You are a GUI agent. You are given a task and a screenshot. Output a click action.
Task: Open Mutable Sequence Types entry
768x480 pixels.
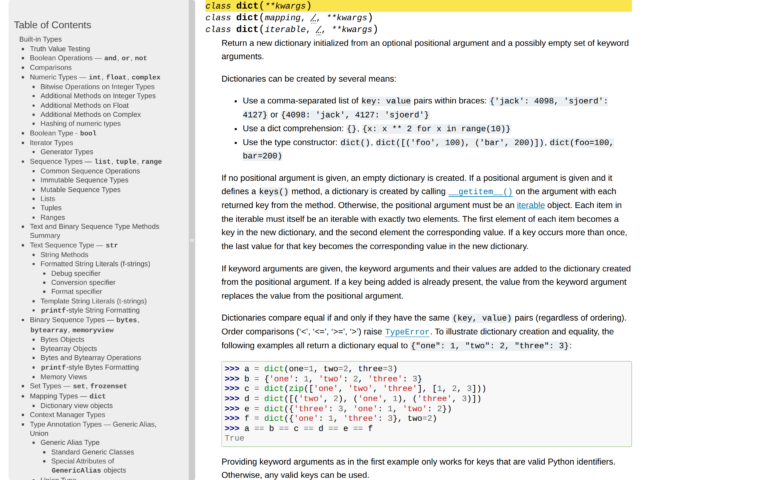[80, 190]
